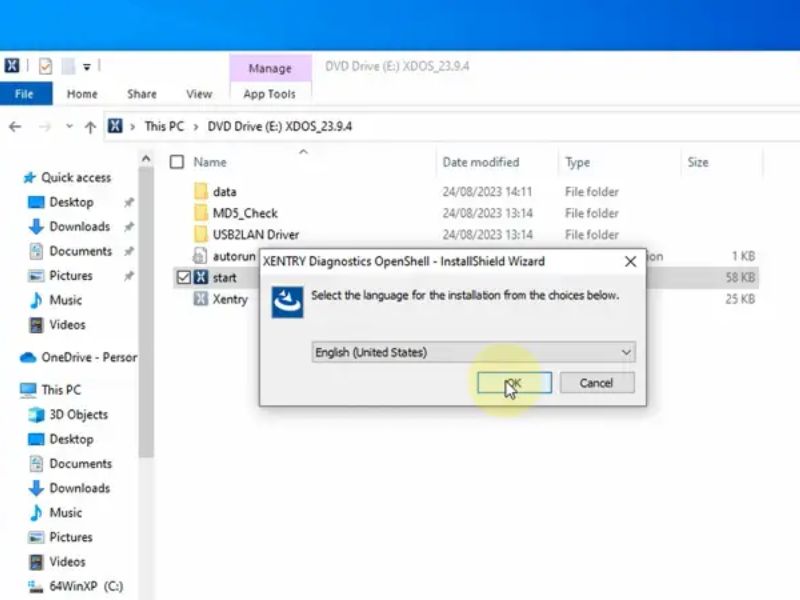
Task: Select the USB2LAN Driver folder icon
Action: pos(201,235)
